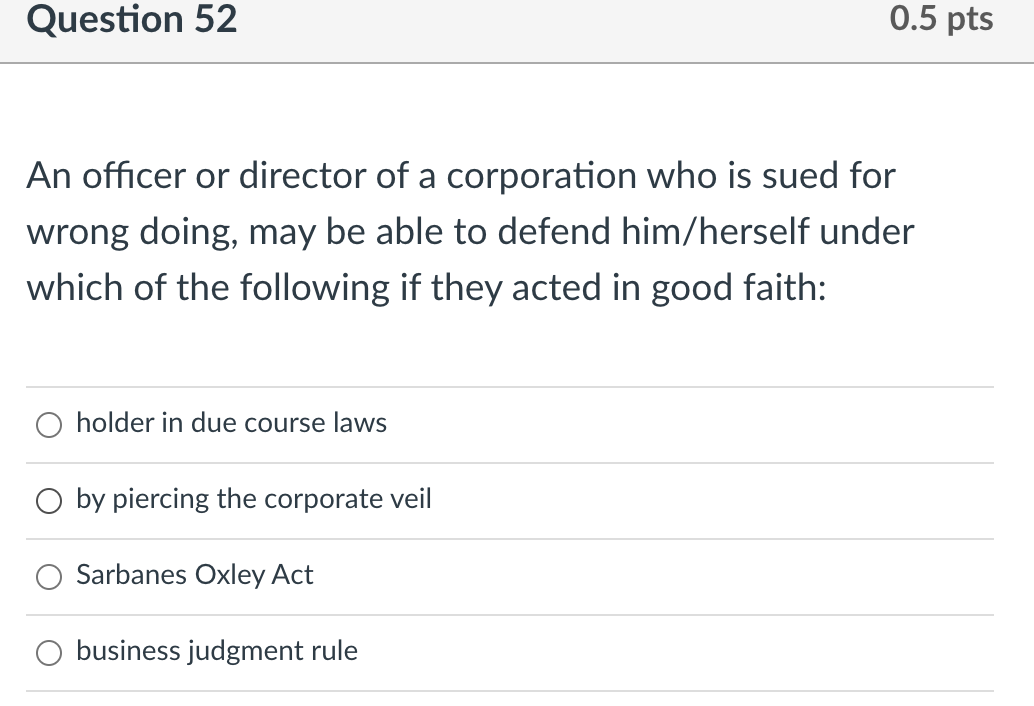This screenshot has width=1034, height=706.
Task: Select the 'business judgment rule' radio button
Action: click(x=48, y=652)
